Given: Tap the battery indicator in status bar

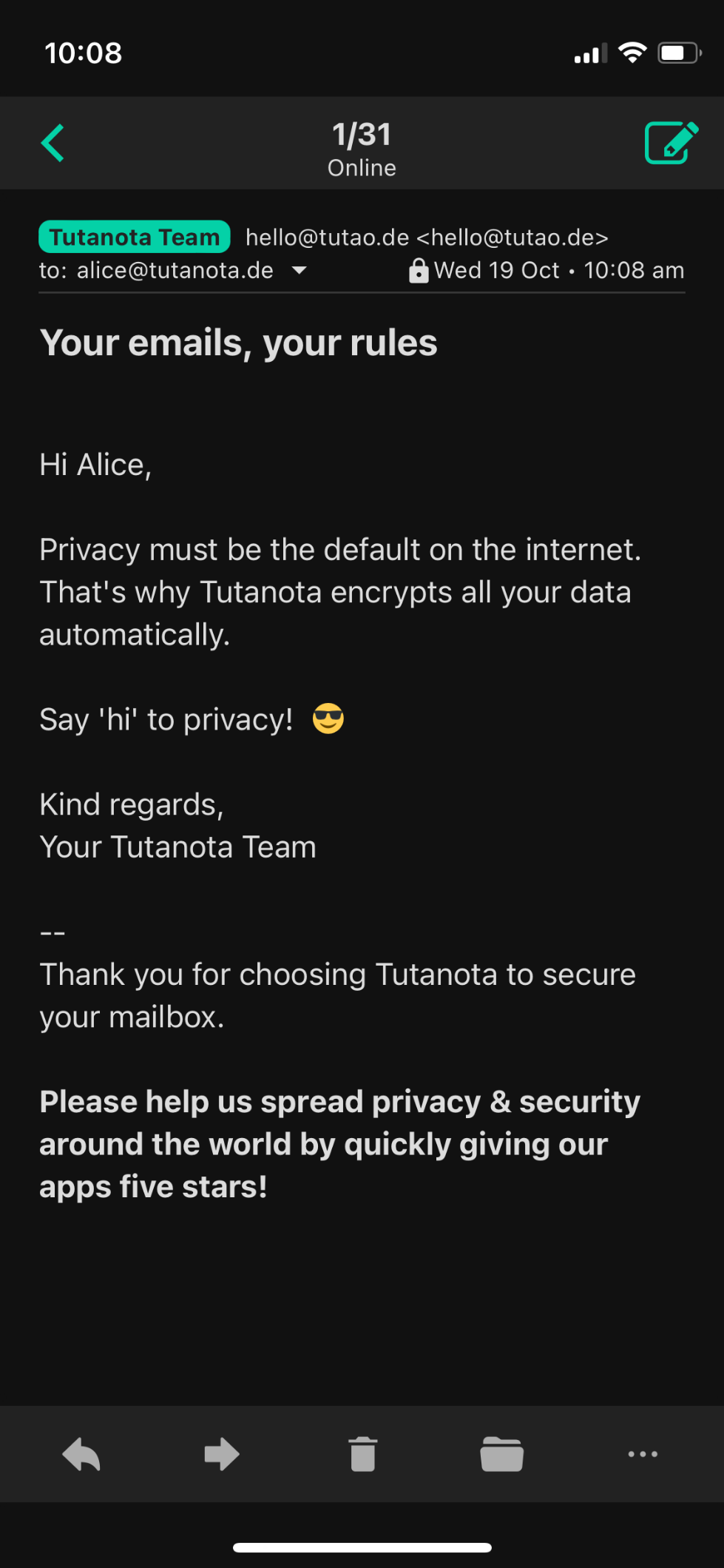Looking at the screenshot, I should tap(678, 53).
